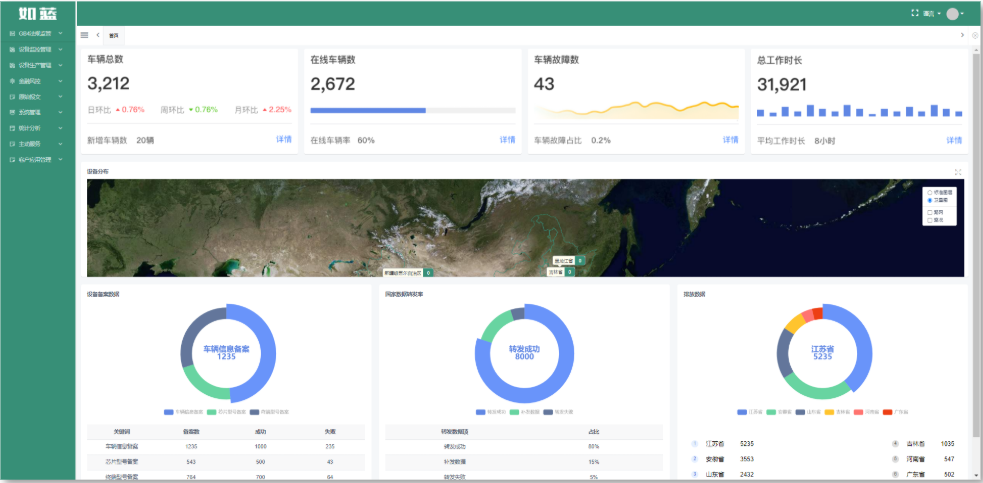Open 详情 link on 车辆总数 card
983x483 pixels.
tap(284, 140)
